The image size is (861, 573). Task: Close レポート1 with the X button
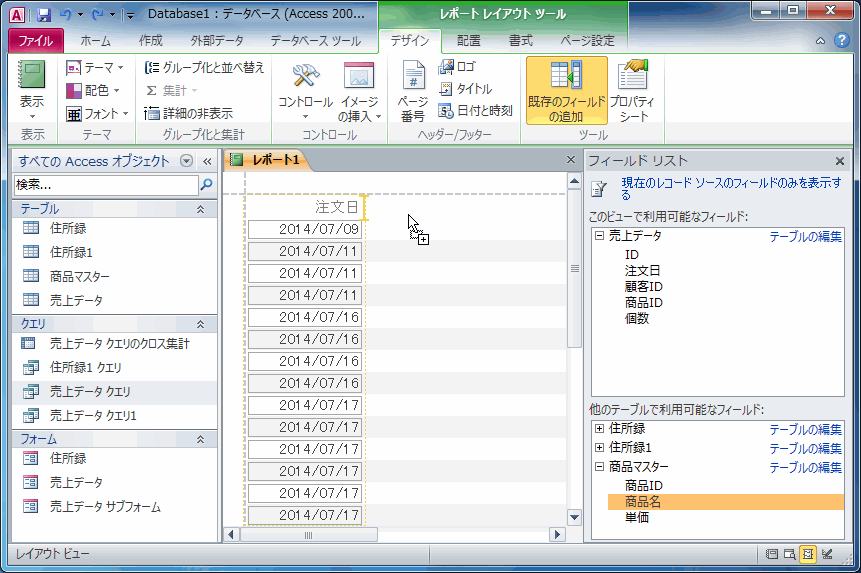point(571,160)
